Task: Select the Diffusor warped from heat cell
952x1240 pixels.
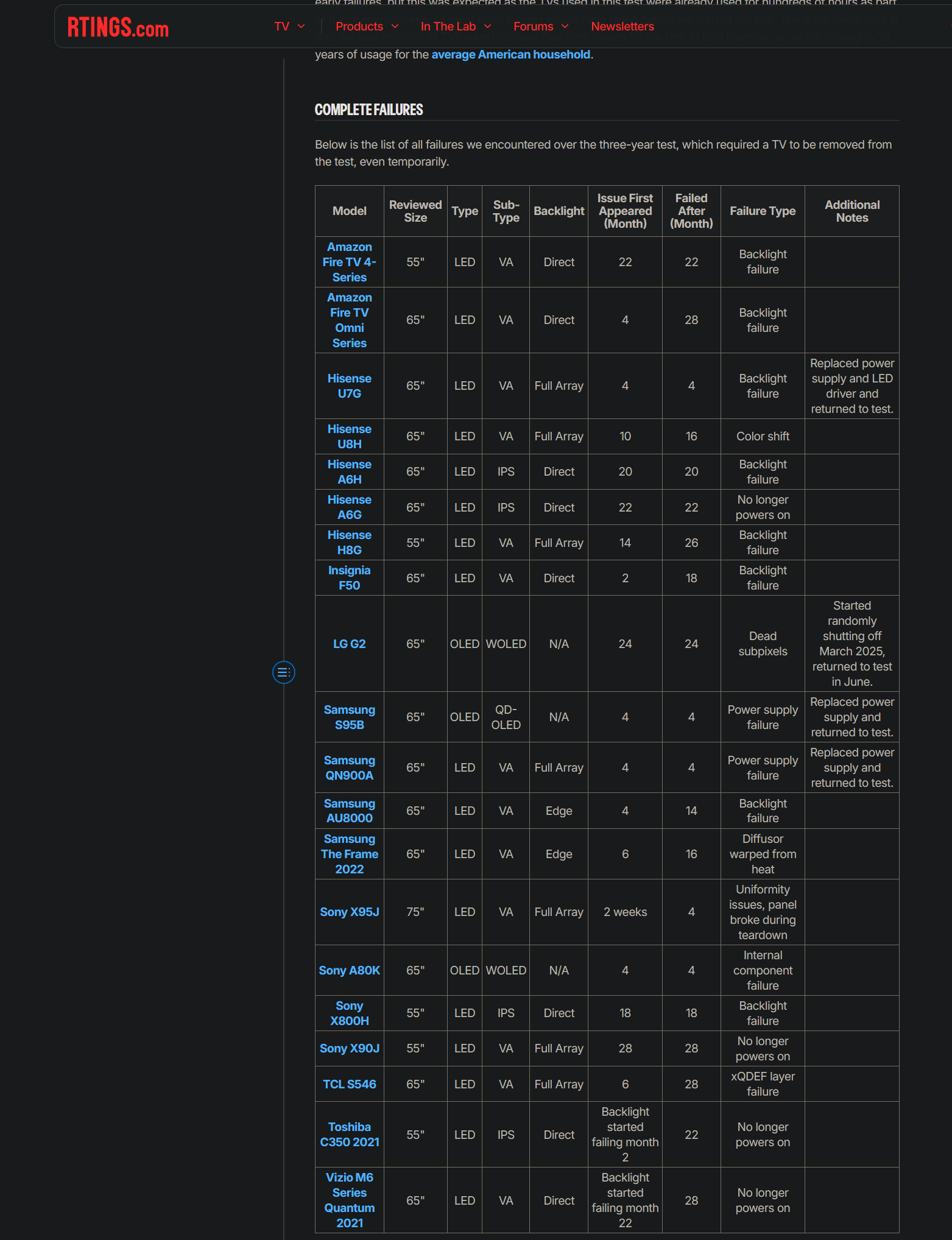Action: click(763, 854)
